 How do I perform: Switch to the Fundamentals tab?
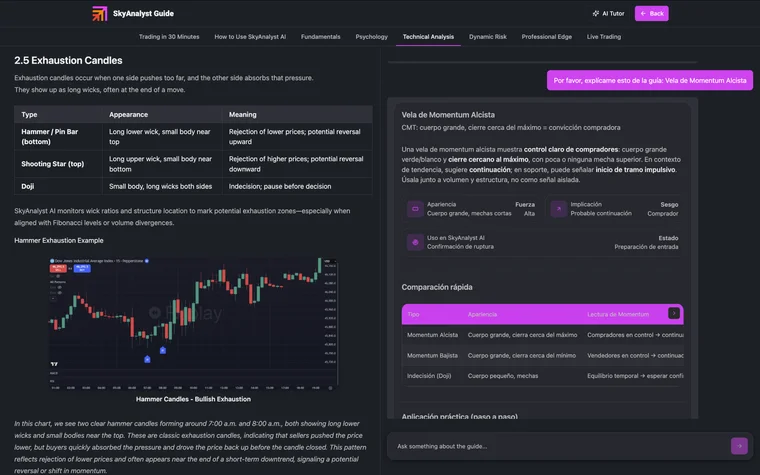click(320, 37)
